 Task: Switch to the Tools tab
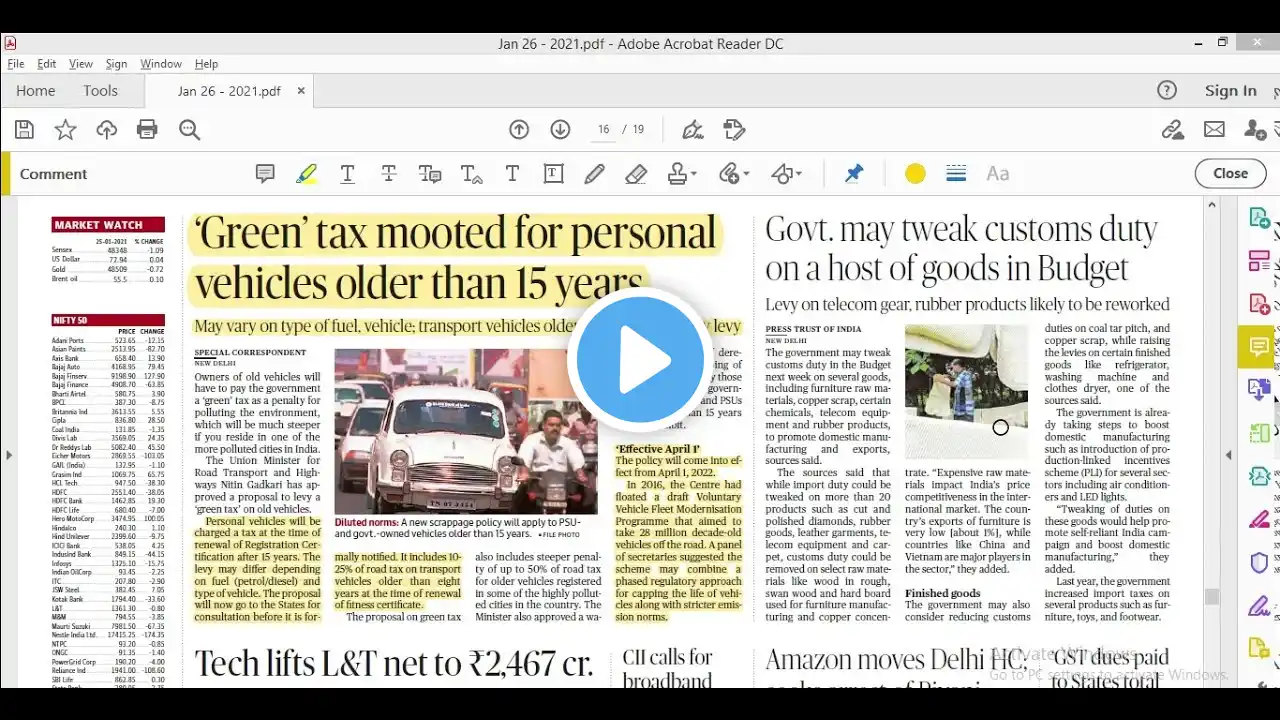pos(100,91)
